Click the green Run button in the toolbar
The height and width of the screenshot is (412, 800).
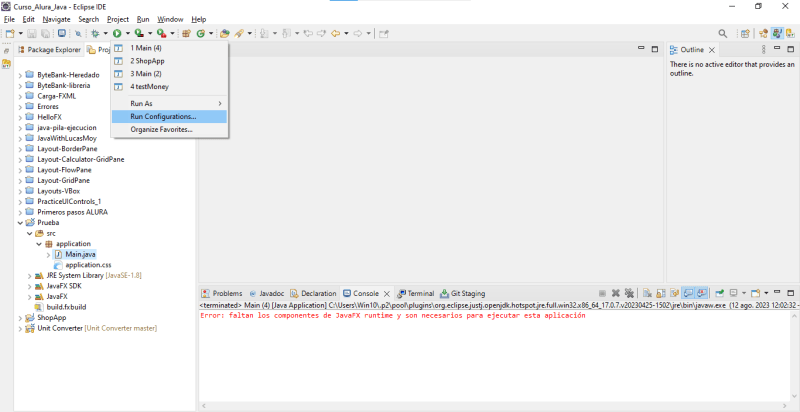pyautogui.click(x=117, y=34)
